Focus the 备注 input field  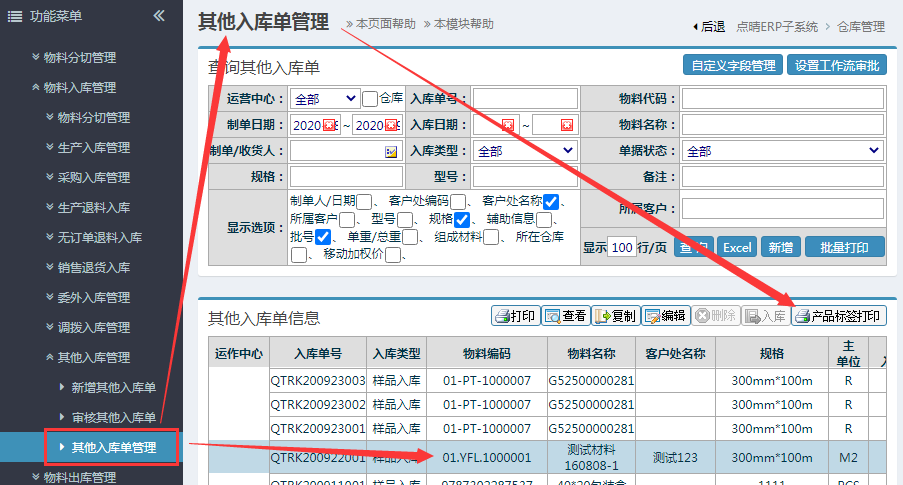click(783, 177)
